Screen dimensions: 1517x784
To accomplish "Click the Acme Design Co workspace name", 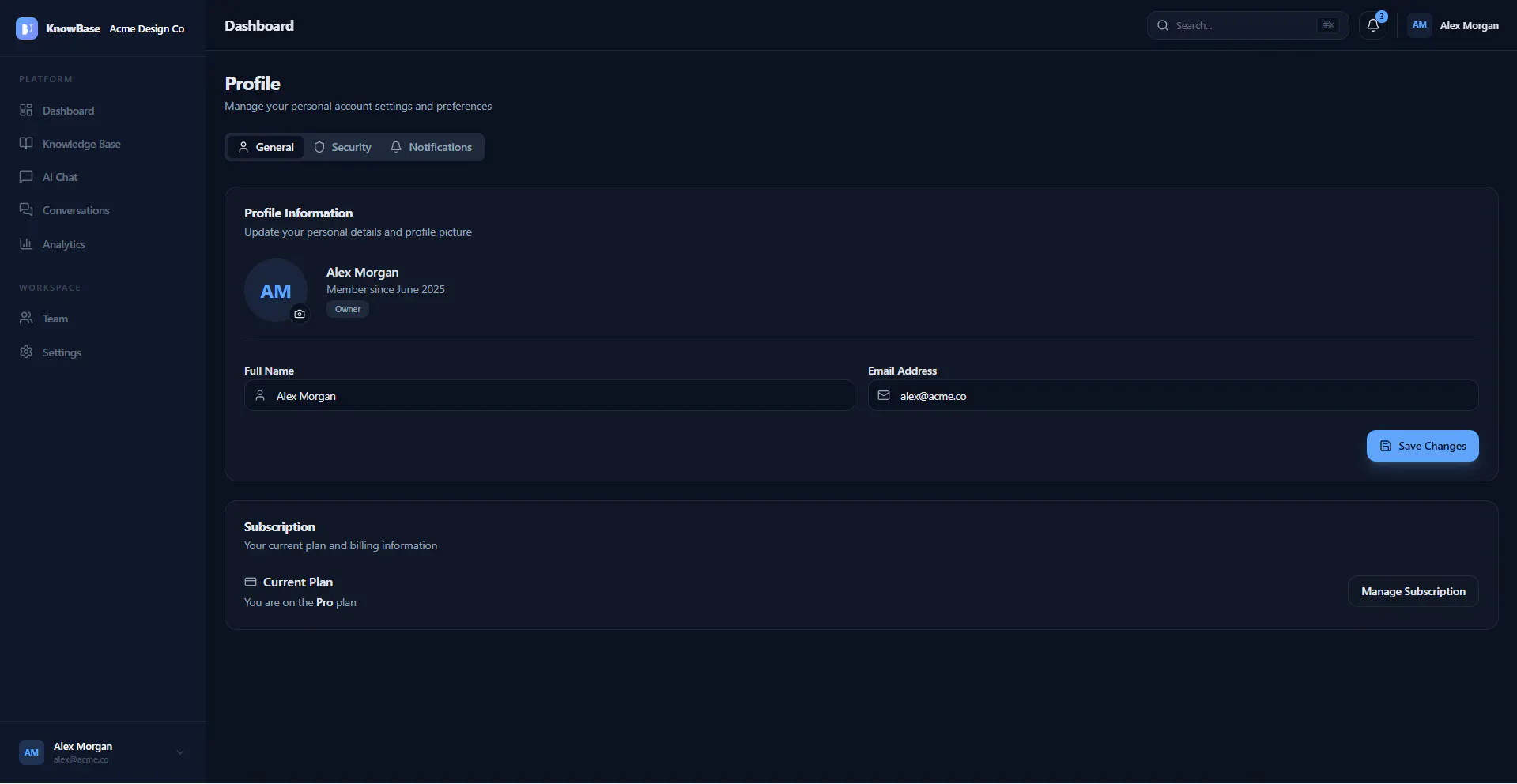I will click(x=147, y=28).
